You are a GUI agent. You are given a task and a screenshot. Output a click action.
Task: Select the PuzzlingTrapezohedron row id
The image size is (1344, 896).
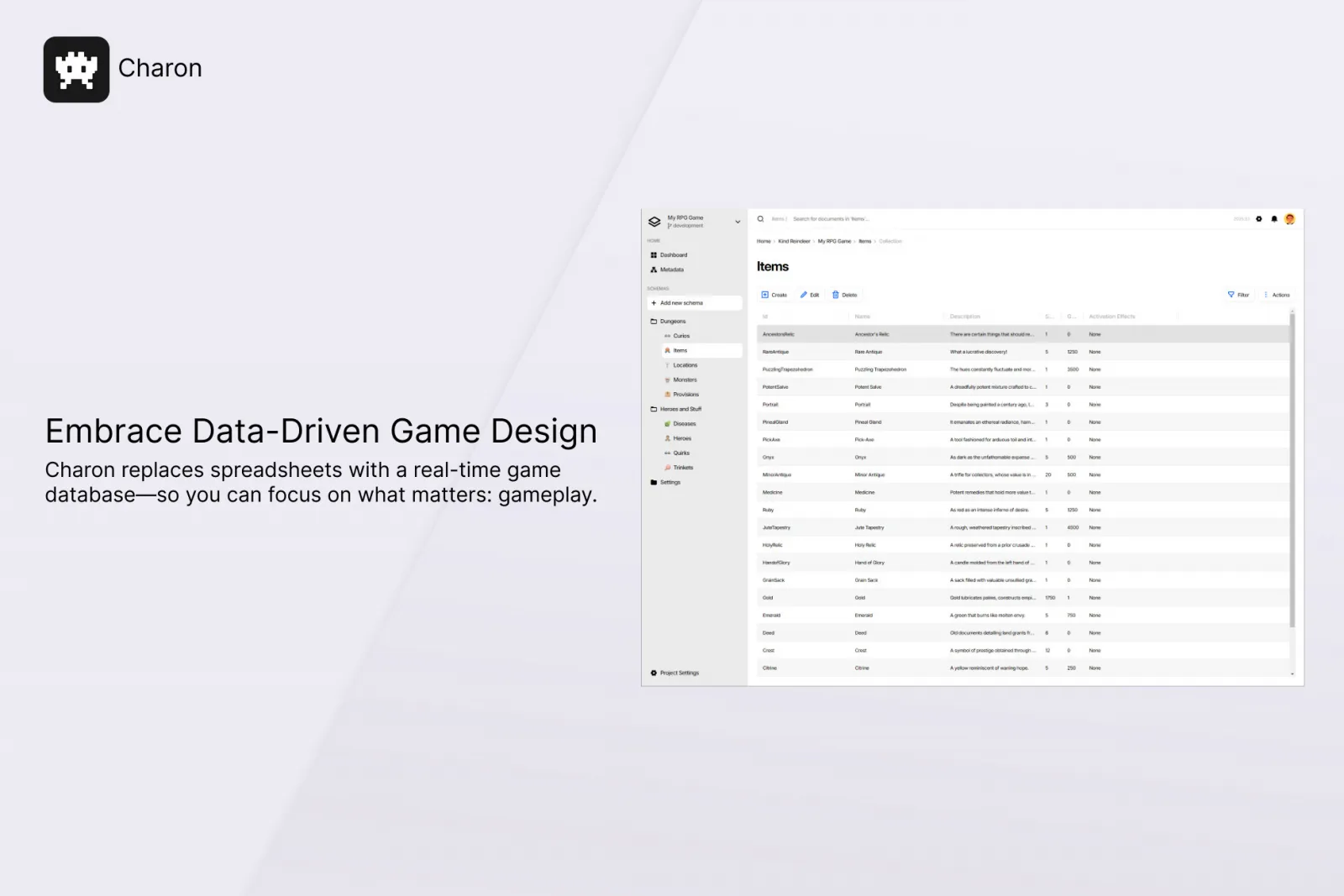787,369
